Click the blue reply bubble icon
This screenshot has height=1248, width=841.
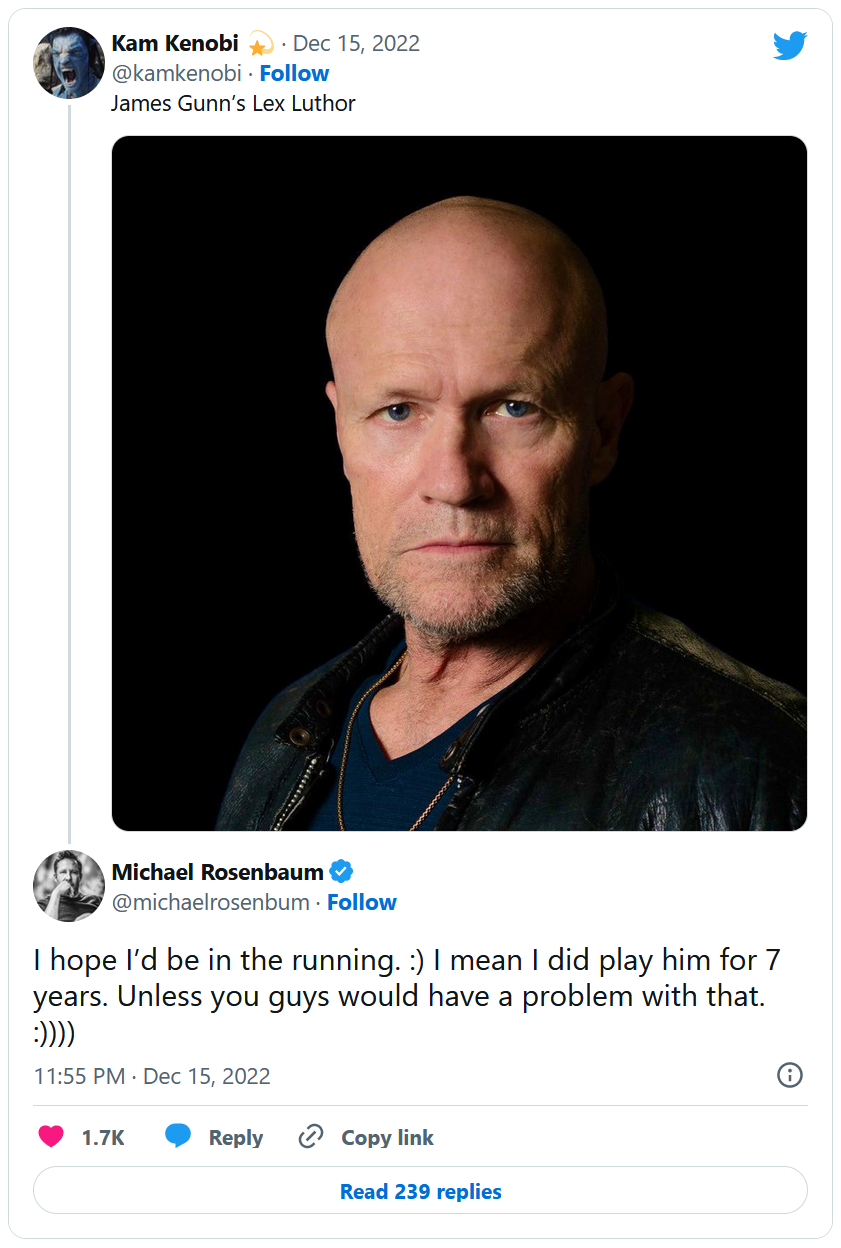tap(178, 1137)
